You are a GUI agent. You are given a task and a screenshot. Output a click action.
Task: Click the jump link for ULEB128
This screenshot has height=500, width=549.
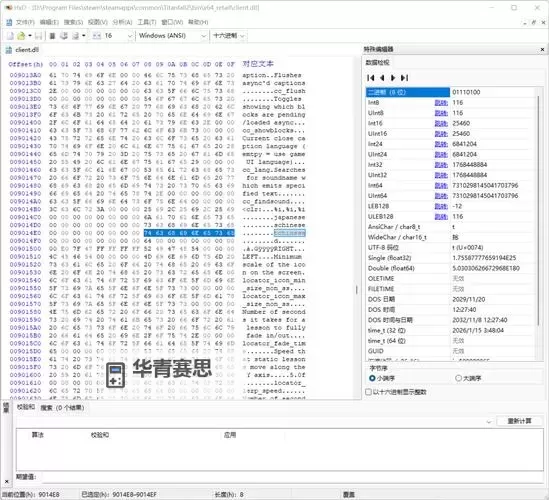coord(441,217)
